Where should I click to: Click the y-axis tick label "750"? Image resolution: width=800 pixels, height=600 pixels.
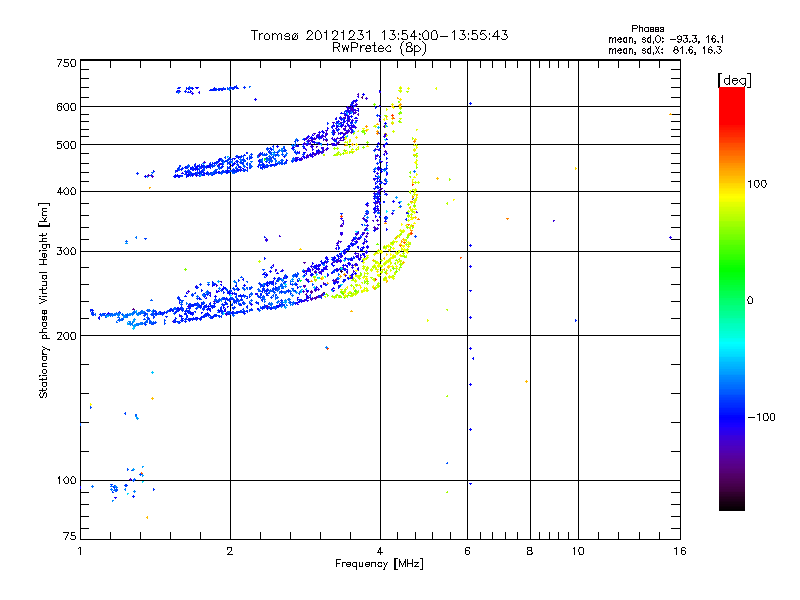tap(67, 63)
